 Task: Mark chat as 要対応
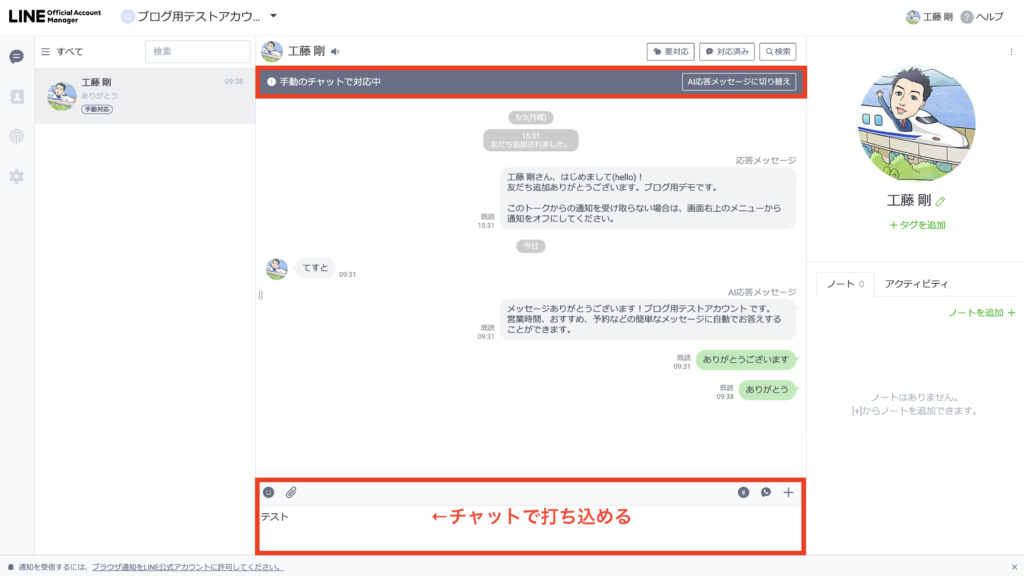click(x=670, y=51)
